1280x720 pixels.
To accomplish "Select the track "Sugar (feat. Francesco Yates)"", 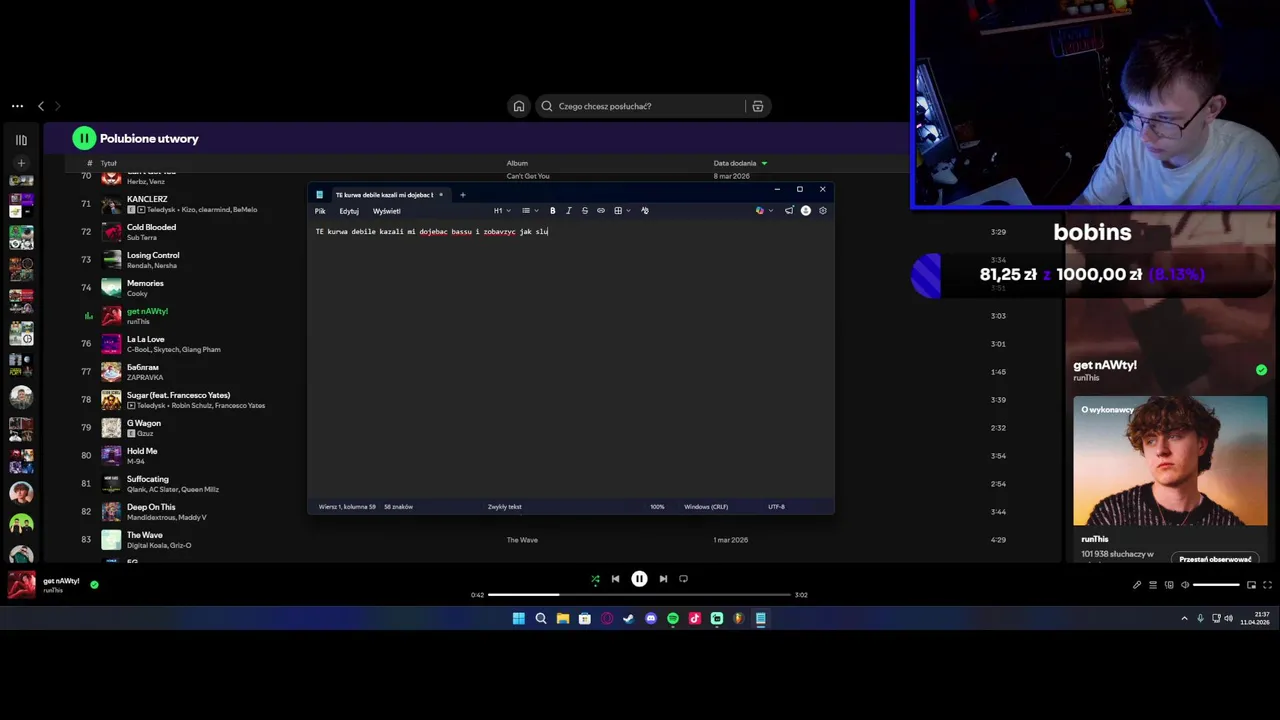I will coord(178,395).
